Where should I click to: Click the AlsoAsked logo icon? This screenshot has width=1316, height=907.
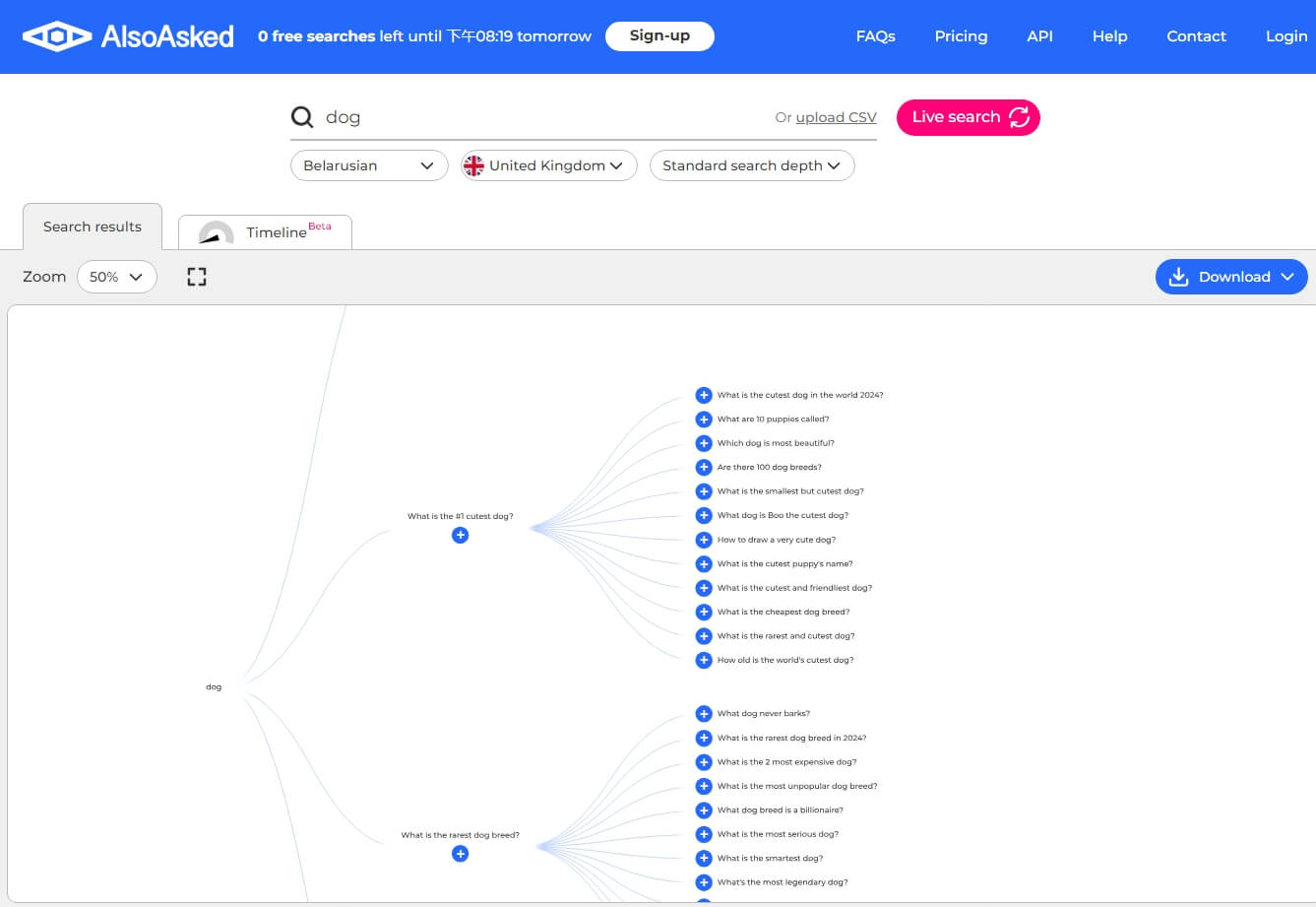pyautogui.click(x=57, y=36)
